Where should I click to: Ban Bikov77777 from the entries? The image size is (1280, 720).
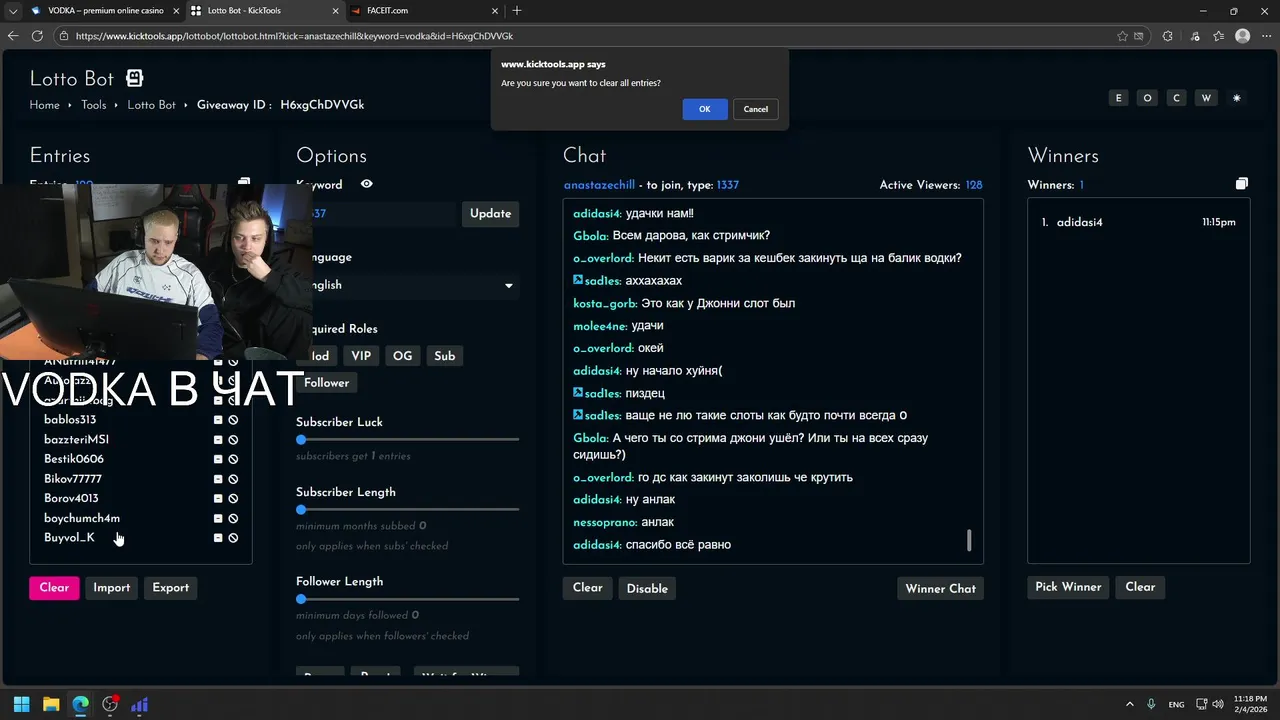(x=233, y=479)
